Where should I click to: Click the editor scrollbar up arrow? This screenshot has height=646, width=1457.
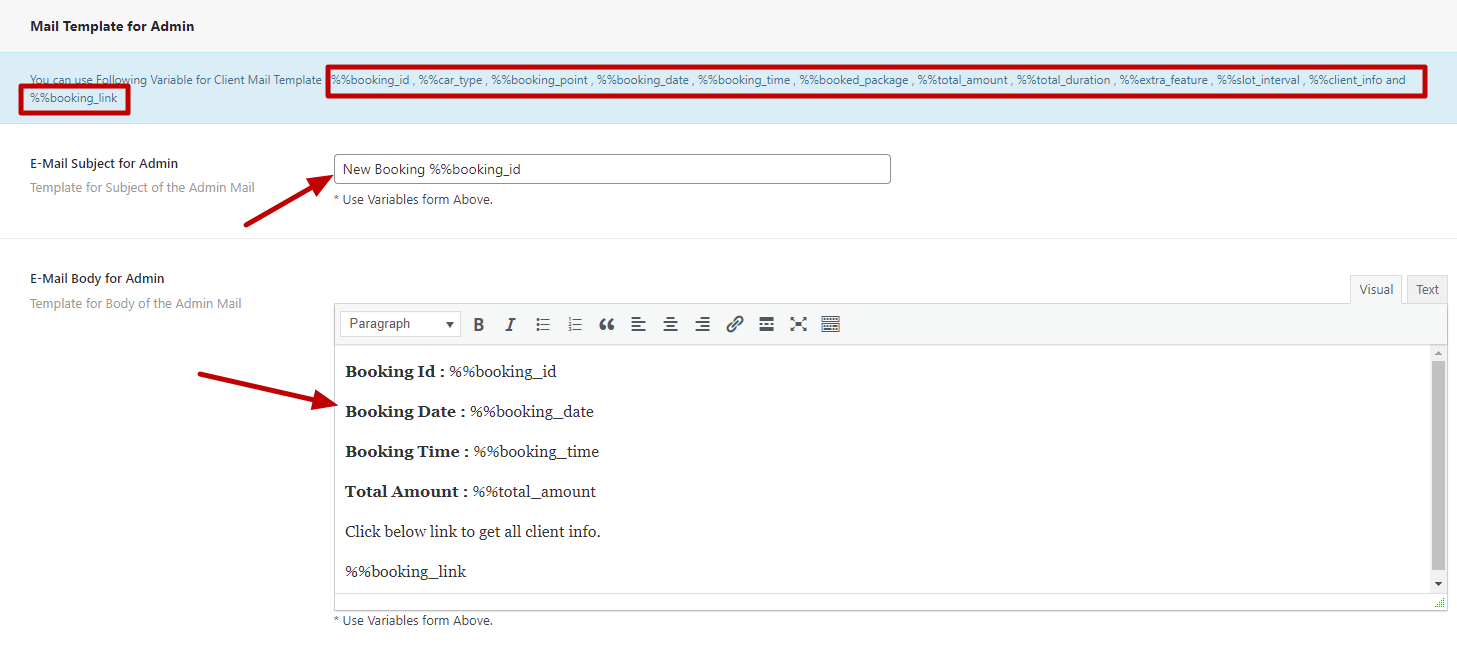click(x=1439, y=353)
